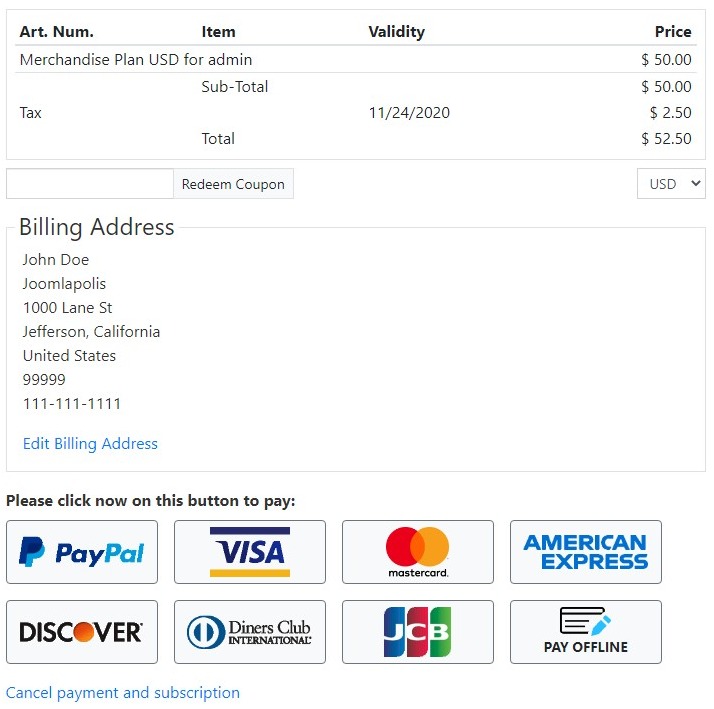Screen dimensions: 714x709
Task: Click the Validity column header
Action: 397,31
